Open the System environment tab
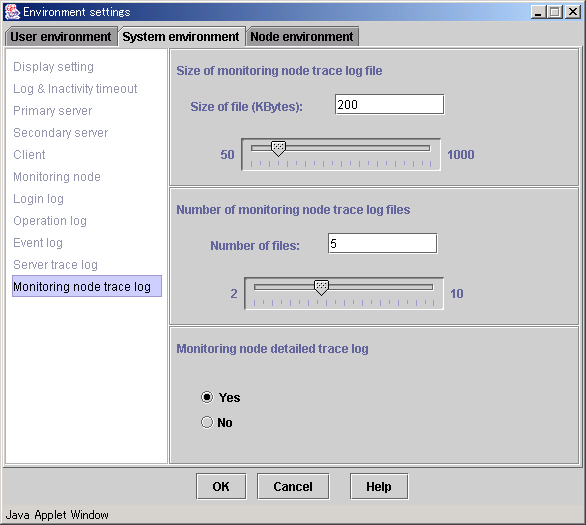This screenshot has height=525, width=586. (x=181, y=37)
